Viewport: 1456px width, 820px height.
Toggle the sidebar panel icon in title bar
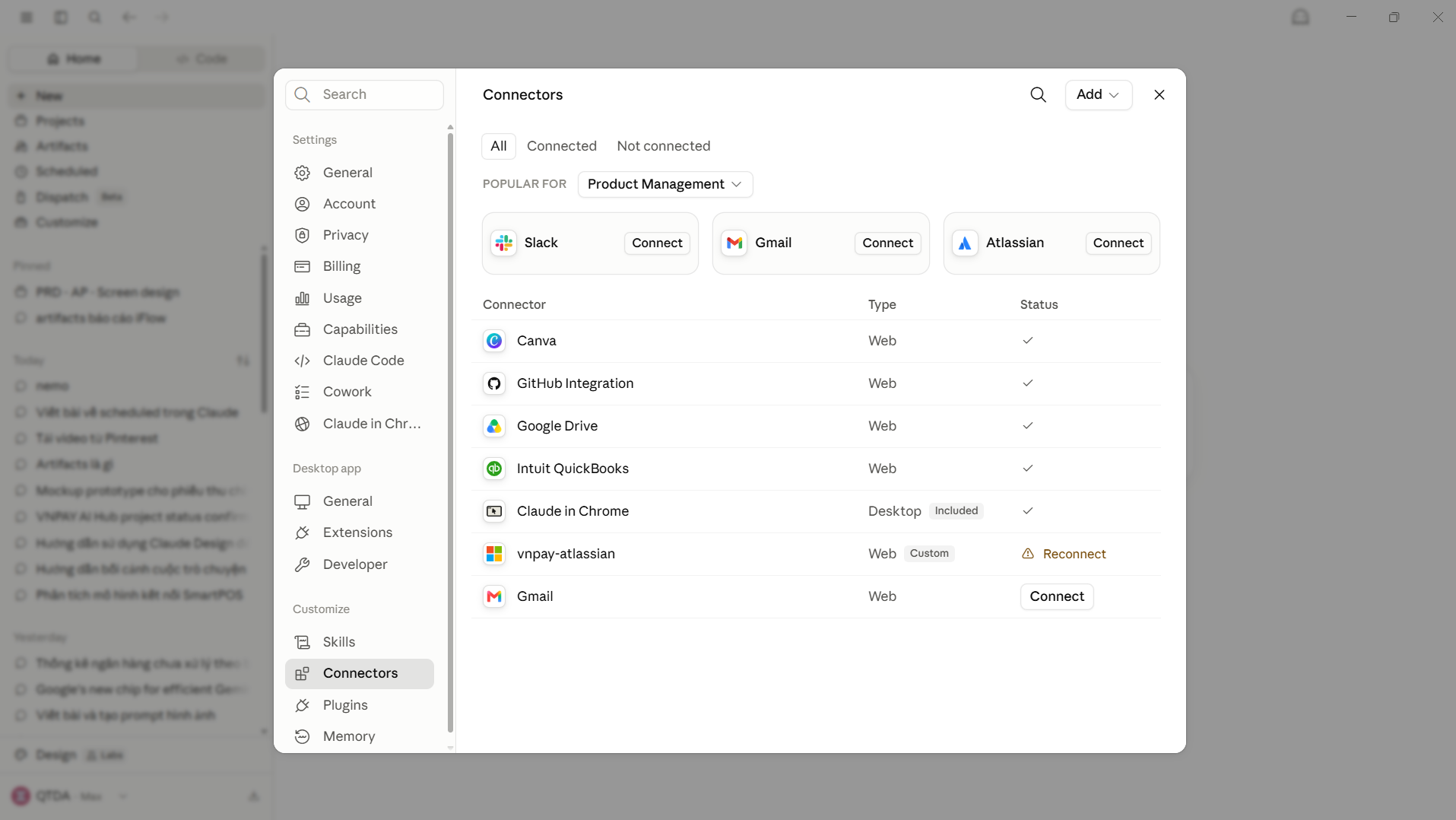(61, 17)
